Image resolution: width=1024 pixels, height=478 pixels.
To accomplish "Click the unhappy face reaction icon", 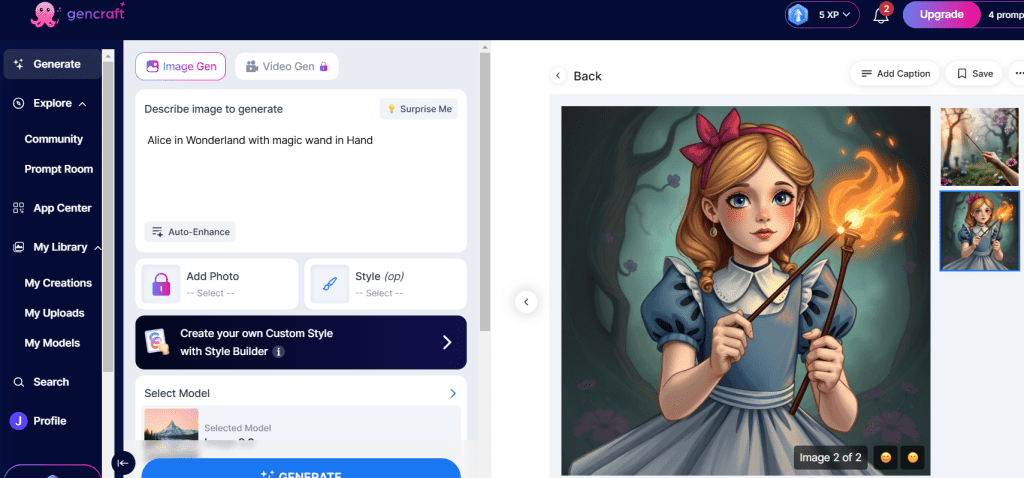I will (x=912, y=457).
